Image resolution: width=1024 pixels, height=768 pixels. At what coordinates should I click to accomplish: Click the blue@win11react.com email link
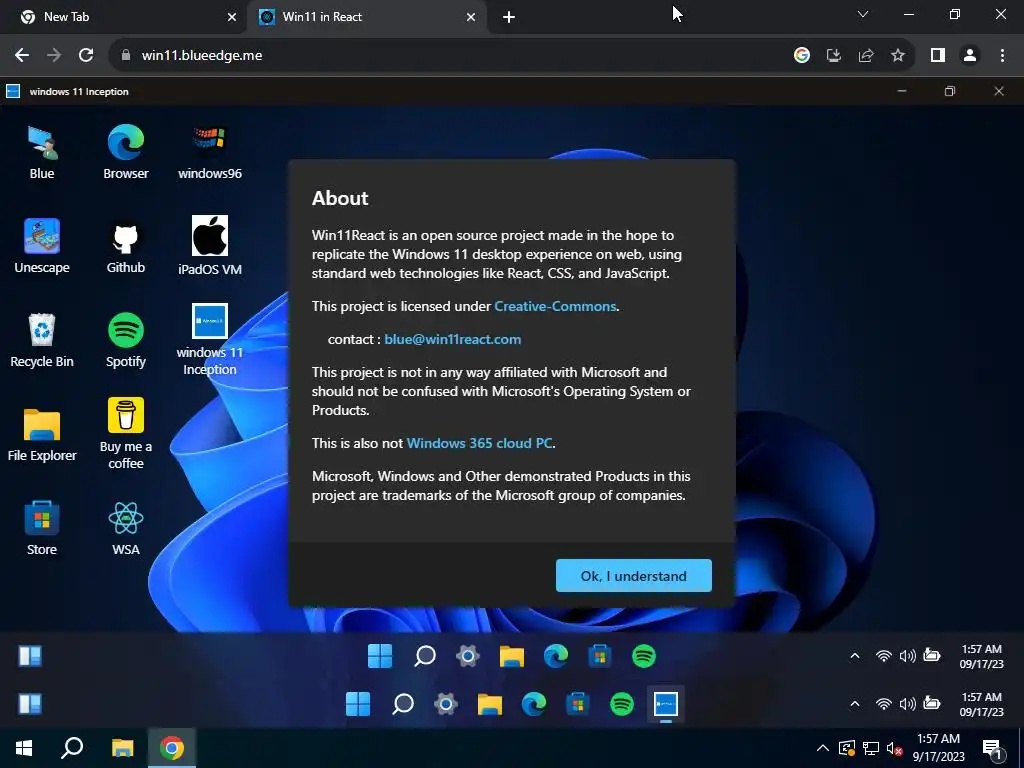453,339
